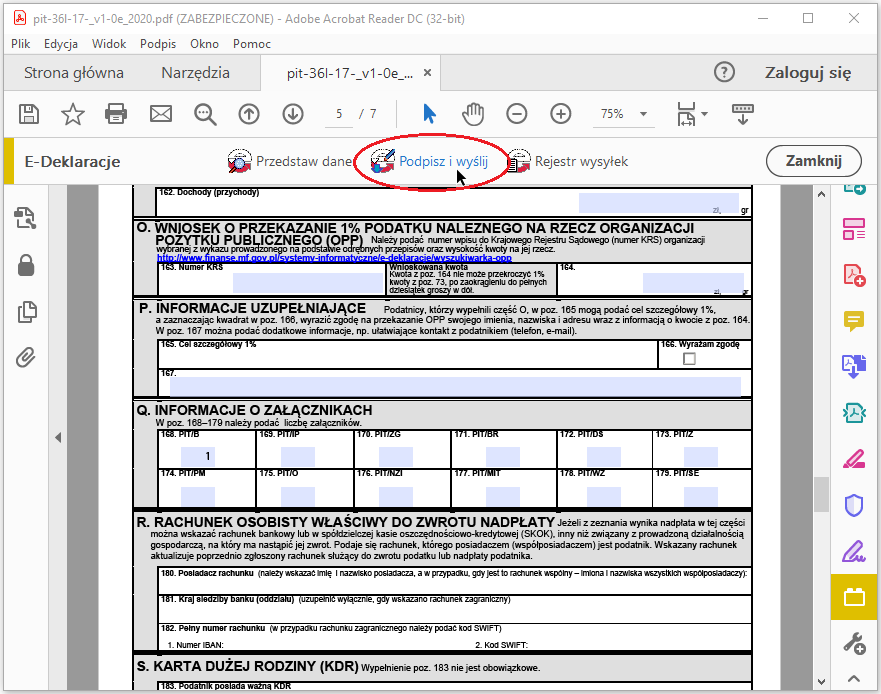This screenshot has height=694, width=881.
Task: Open the Edycja menu
Action: (x=61, y=44)
